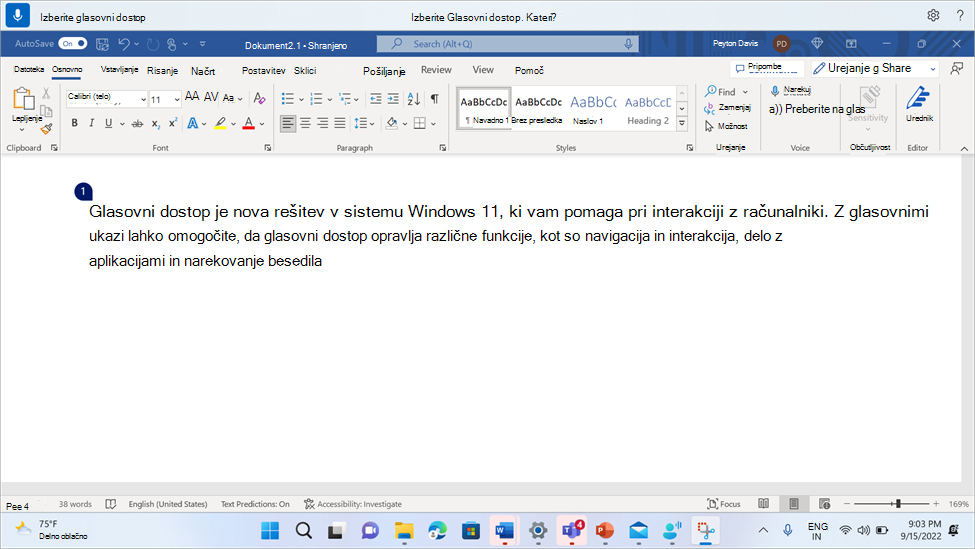Screen dimensions: 975x549
Task: Open font color dropdown arrow
Action: pyautogui.click(x=262, y=124)
